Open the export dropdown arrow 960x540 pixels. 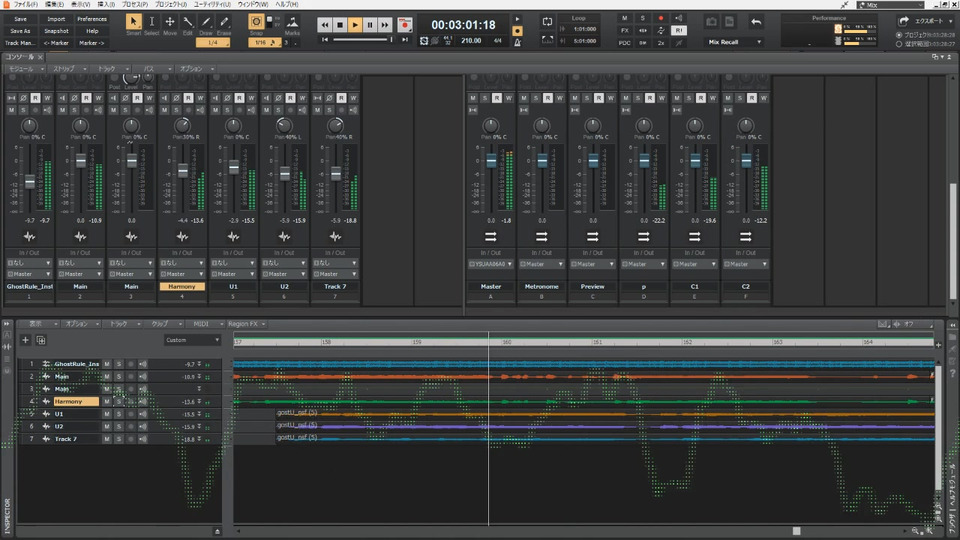951,21
